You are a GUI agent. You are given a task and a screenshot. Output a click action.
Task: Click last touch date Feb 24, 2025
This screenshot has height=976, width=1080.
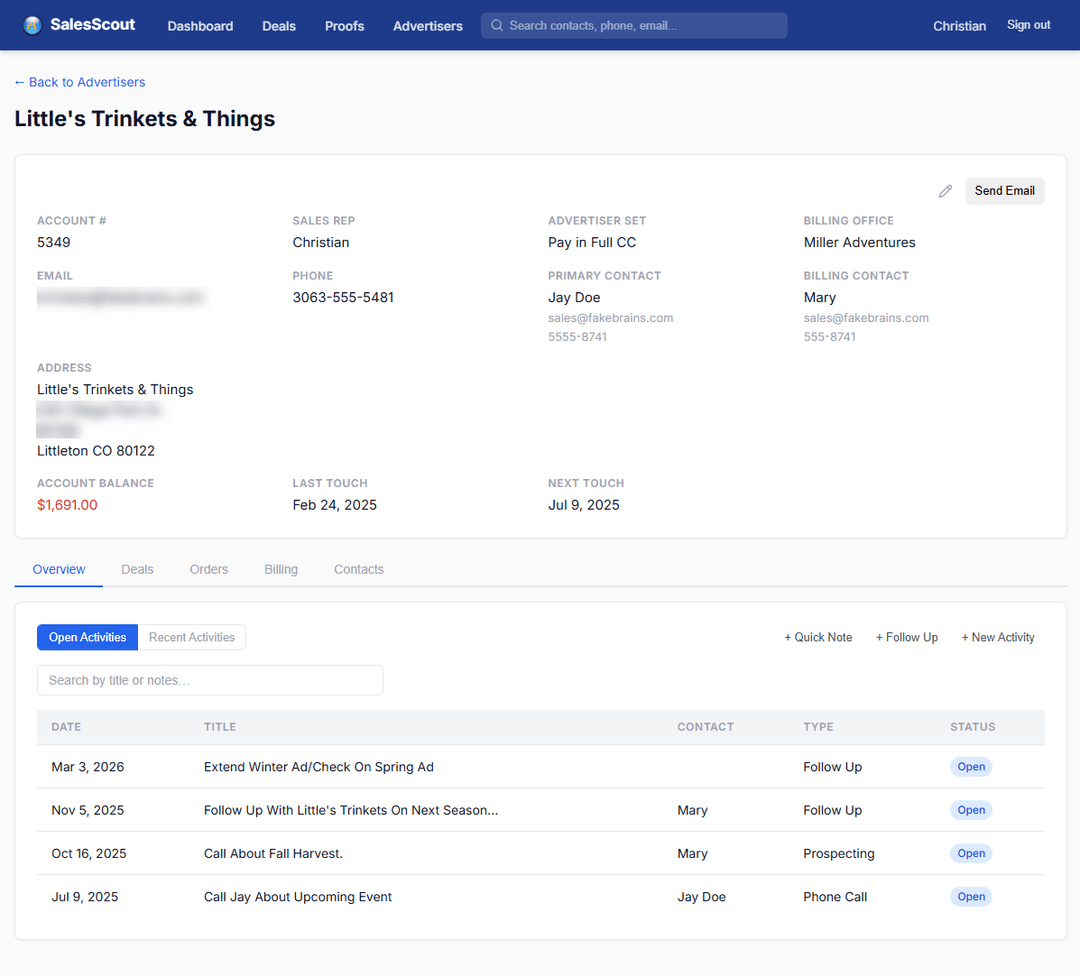coord(335,505)
